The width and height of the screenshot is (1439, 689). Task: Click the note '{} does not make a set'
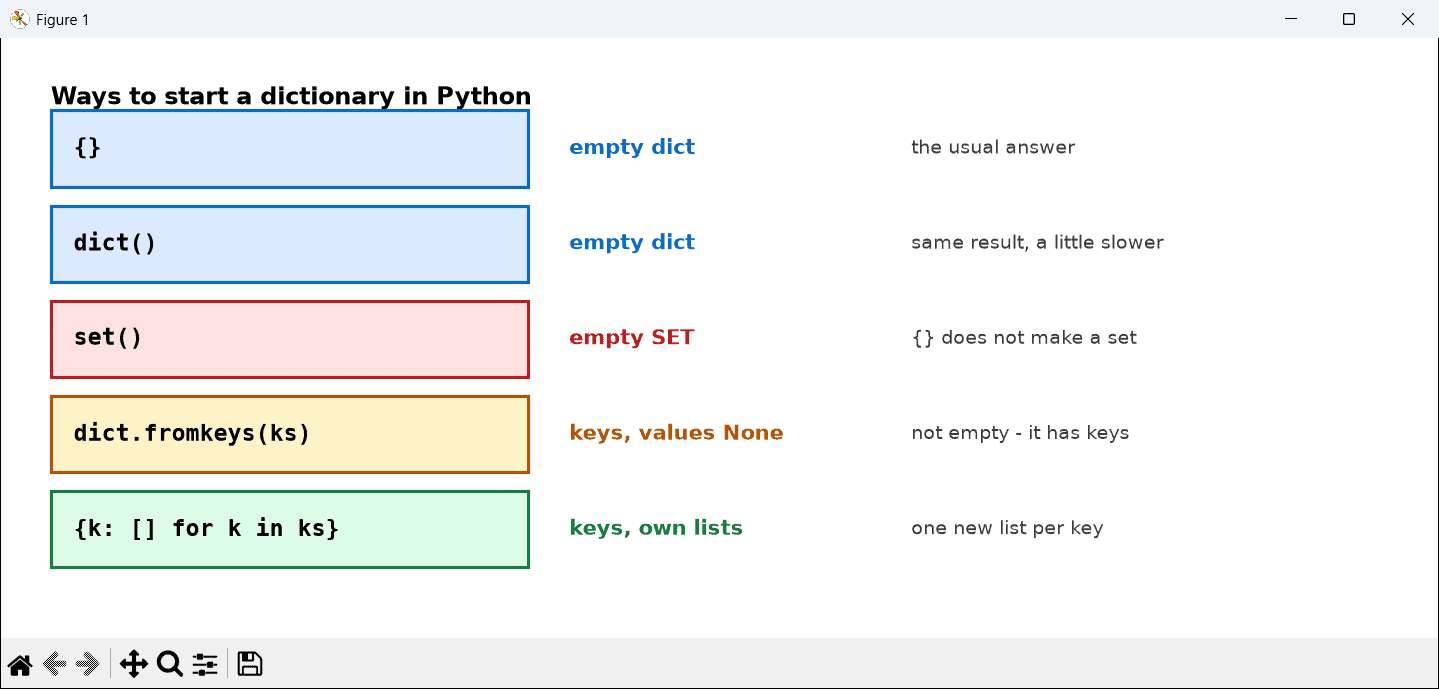[1024, 337]
